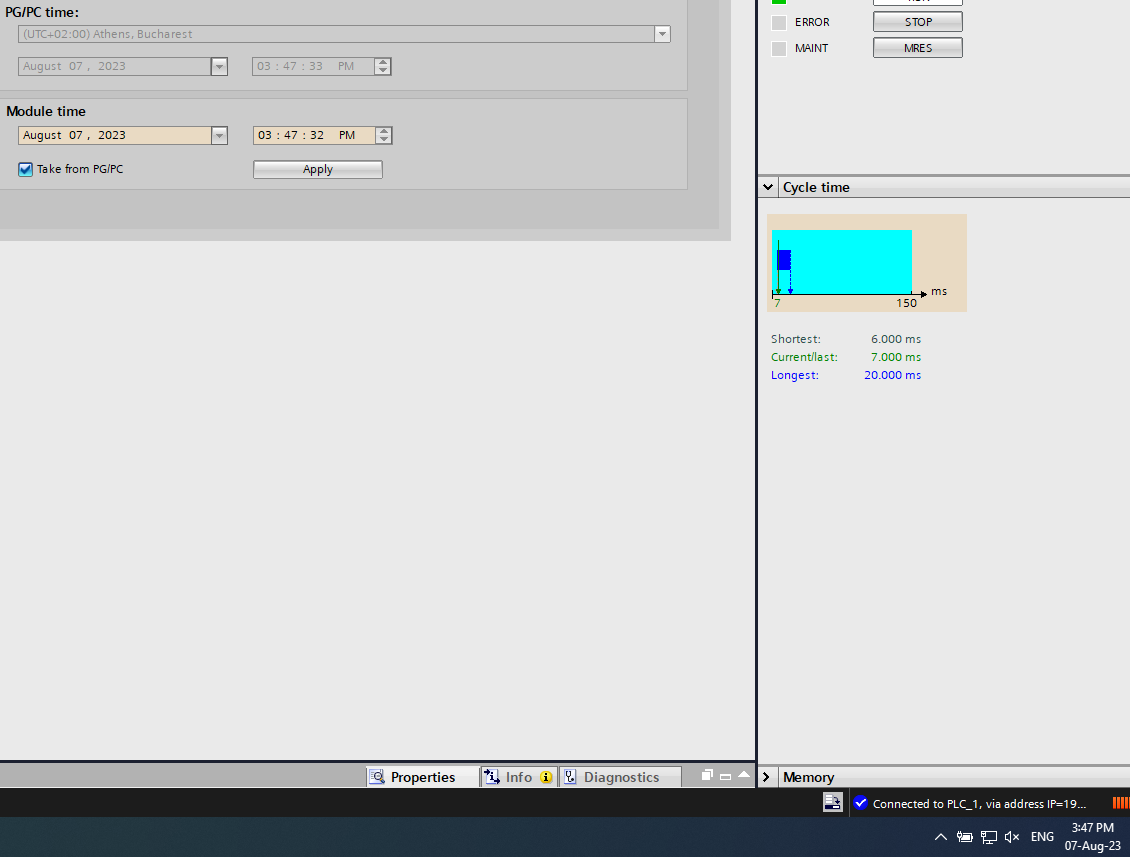Select the Current/last value 7.000 ms
The height and width of the screenshot is (857, 1130).
coord(896,357)
